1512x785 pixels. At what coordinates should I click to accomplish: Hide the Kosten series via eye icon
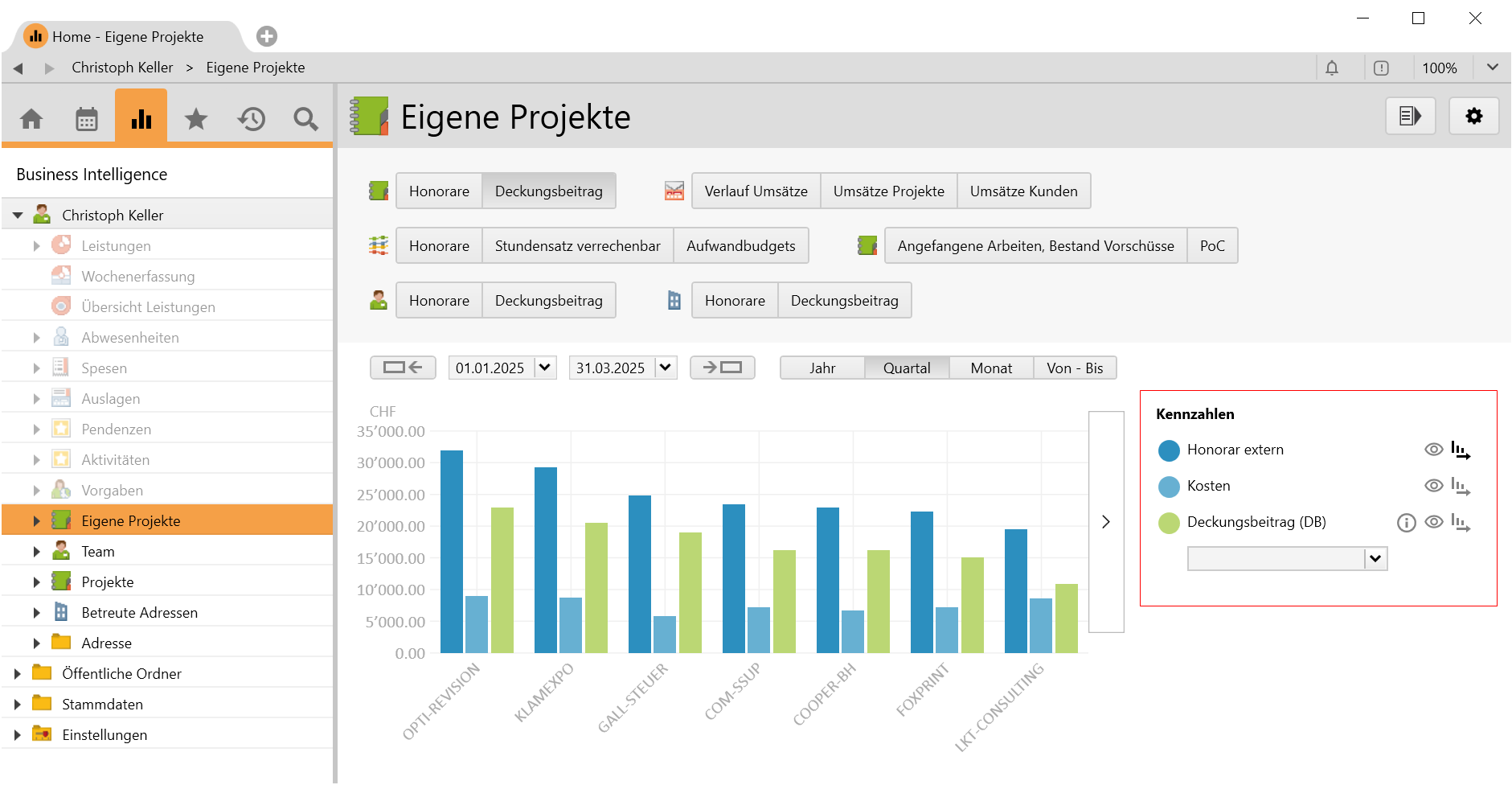1433,486
